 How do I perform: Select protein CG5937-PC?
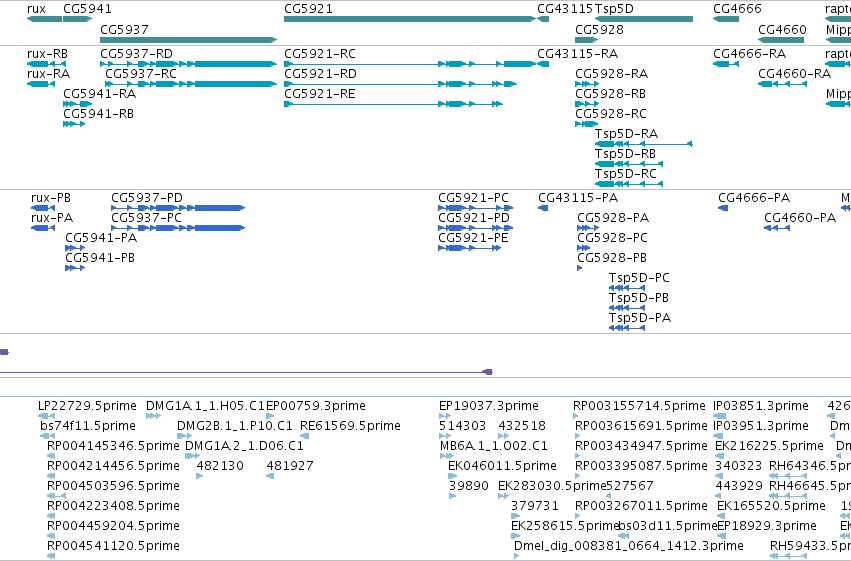(x=147, y=218)
